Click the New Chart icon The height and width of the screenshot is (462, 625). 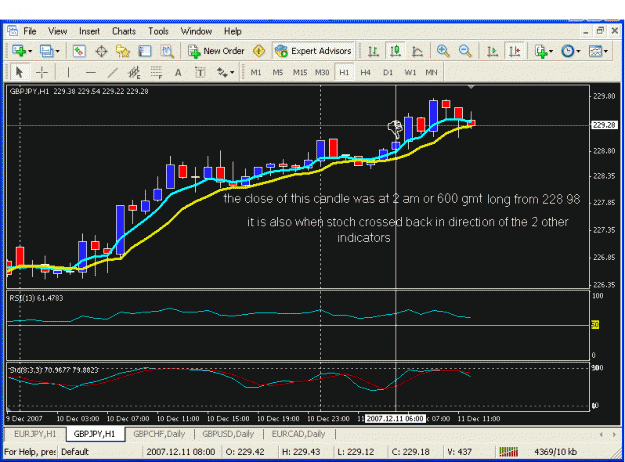(18, 51)
